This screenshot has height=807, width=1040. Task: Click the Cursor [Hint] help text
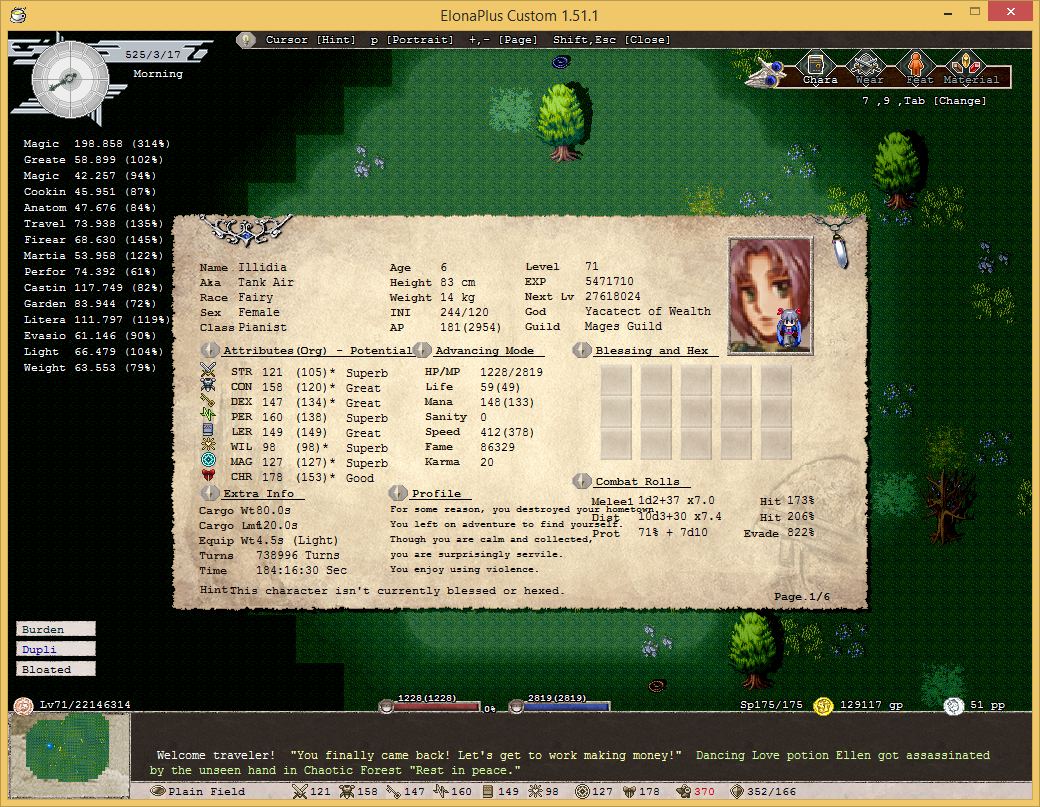pos(310,40)
